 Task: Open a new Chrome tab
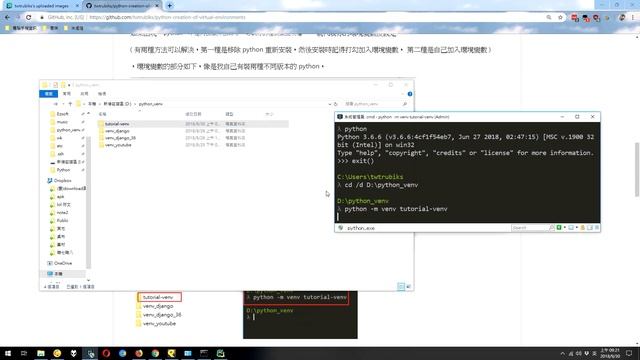(x=169, y=6)
